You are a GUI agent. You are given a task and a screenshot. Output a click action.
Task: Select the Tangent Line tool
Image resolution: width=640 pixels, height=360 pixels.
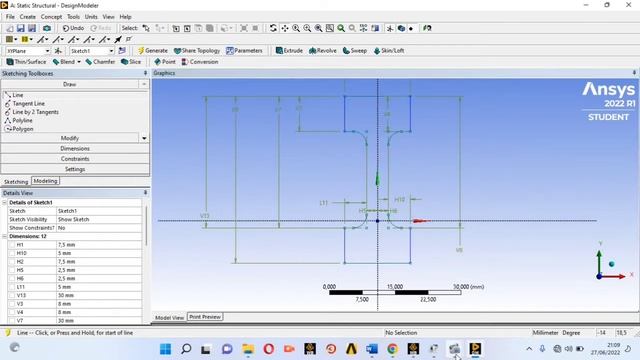(x=24, y=104)
